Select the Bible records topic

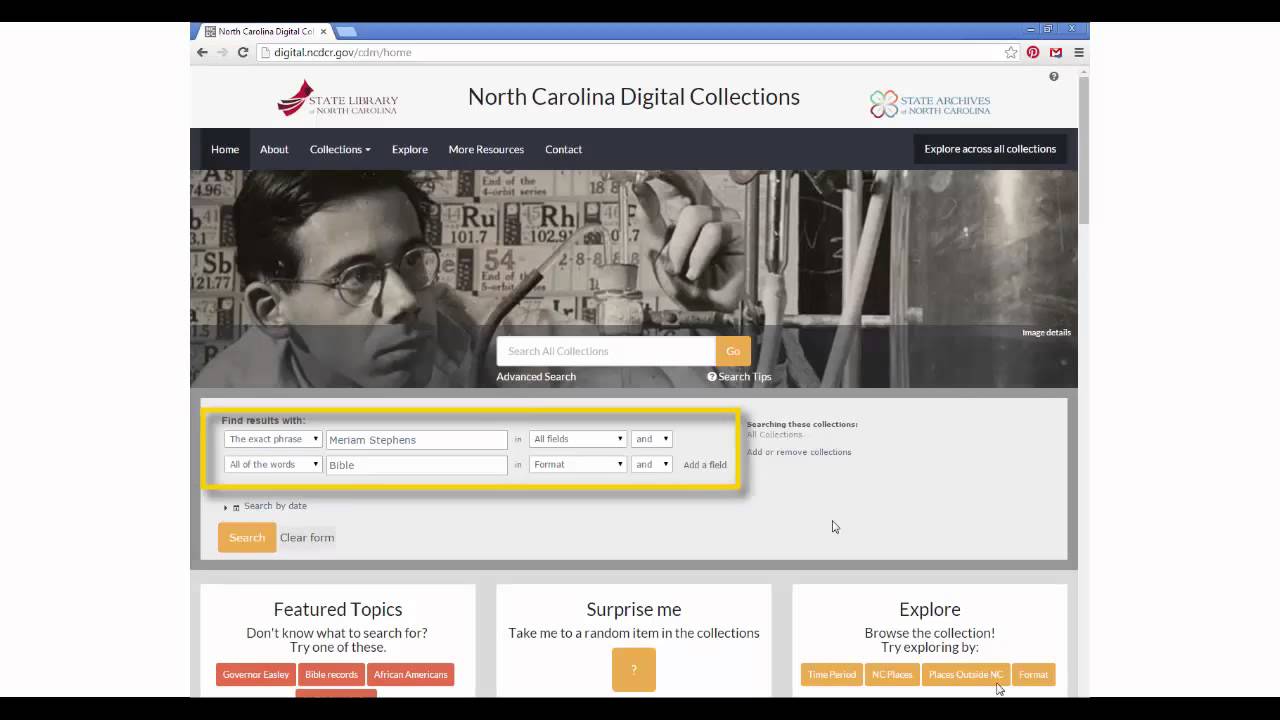point(331,675)
